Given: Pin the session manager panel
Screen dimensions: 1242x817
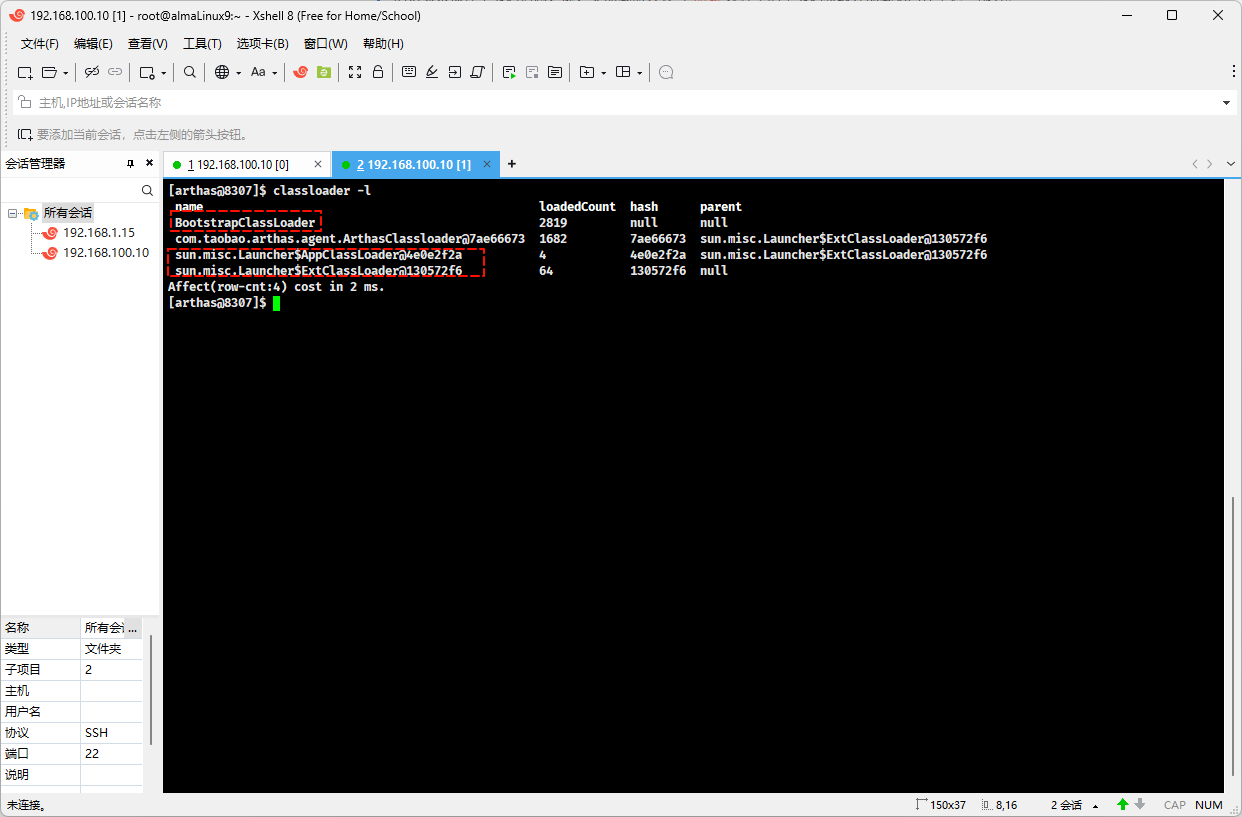Looking at the screenshot, I should tap(130, 163).
